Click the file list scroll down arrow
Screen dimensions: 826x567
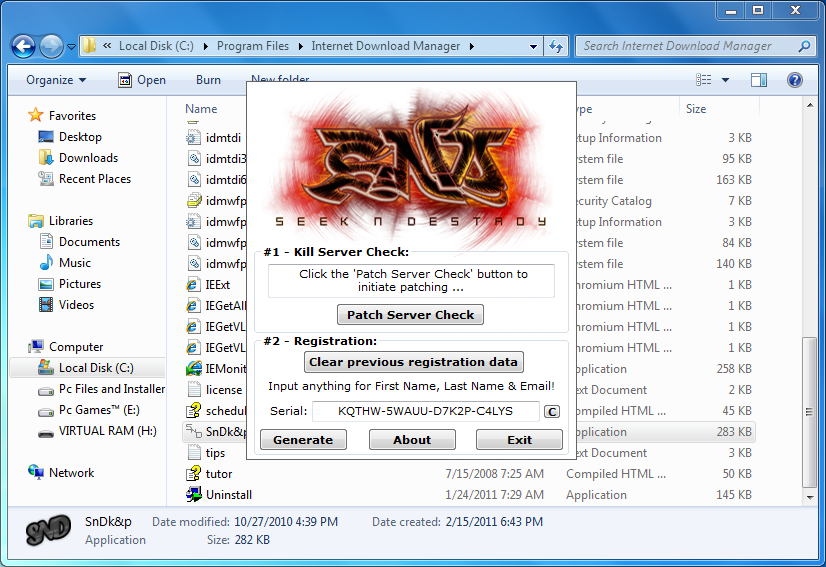click(810, 497)
